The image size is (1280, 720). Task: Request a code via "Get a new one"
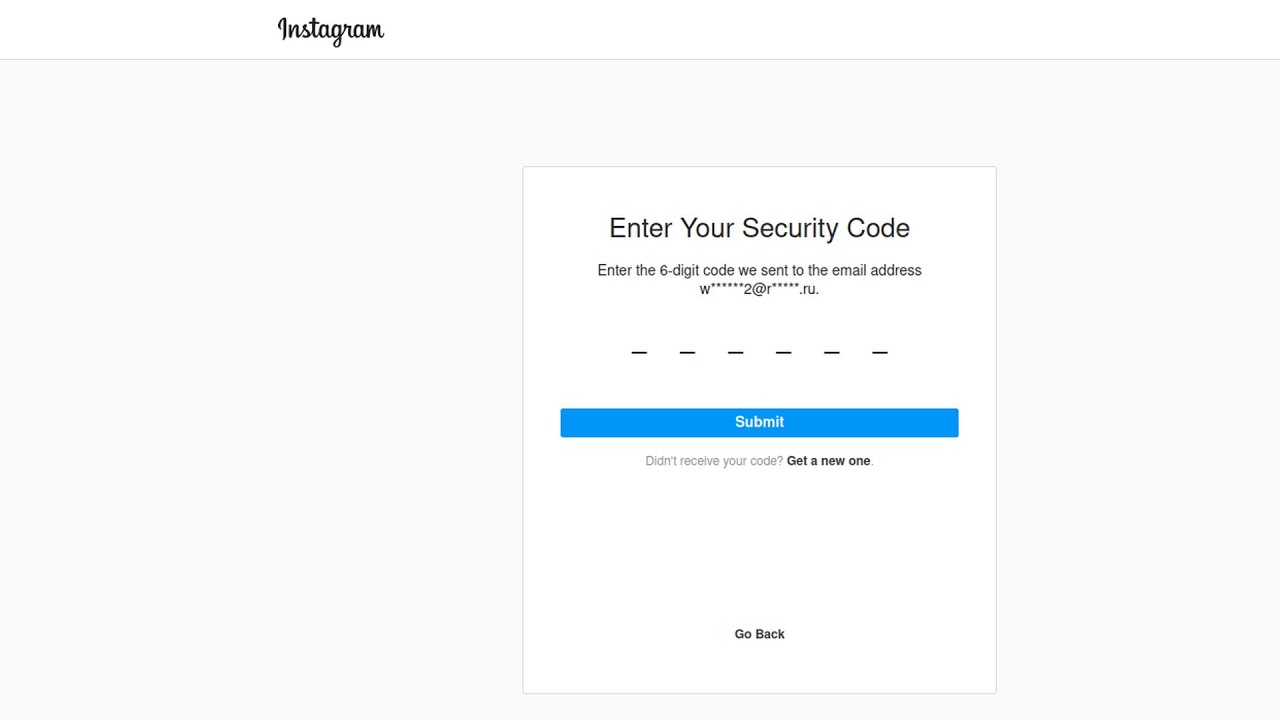pyautogui.click(x=828, y=461)
